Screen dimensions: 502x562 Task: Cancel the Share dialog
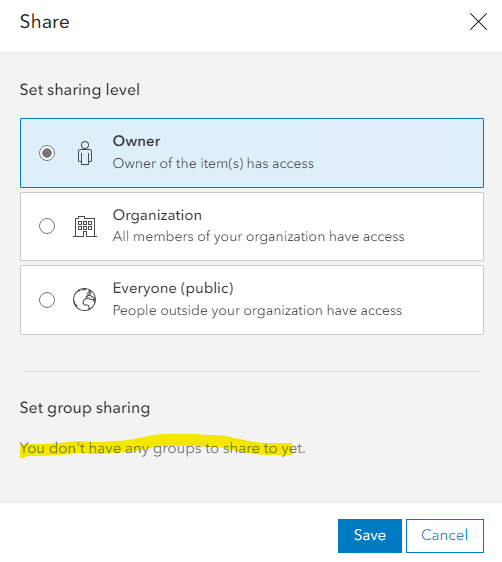(445, 535)
